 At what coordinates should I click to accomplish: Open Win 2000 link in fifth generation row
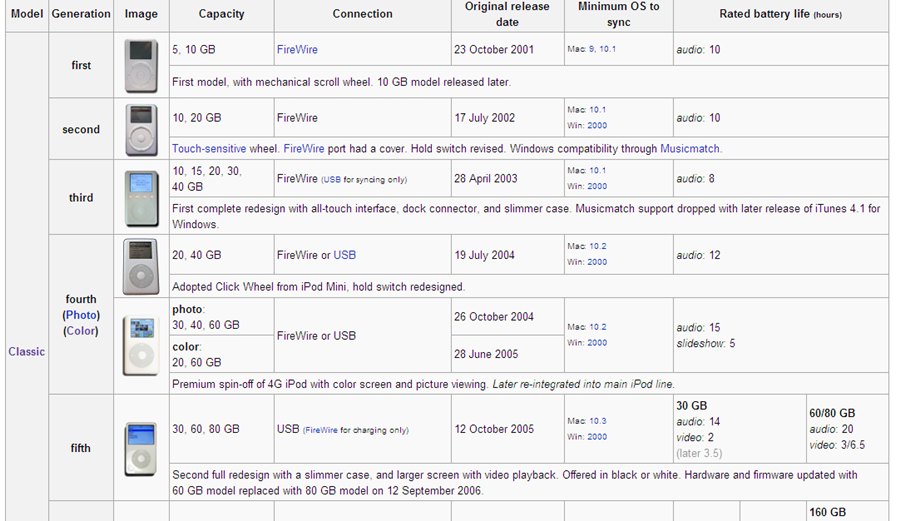(x=597, y=437)
